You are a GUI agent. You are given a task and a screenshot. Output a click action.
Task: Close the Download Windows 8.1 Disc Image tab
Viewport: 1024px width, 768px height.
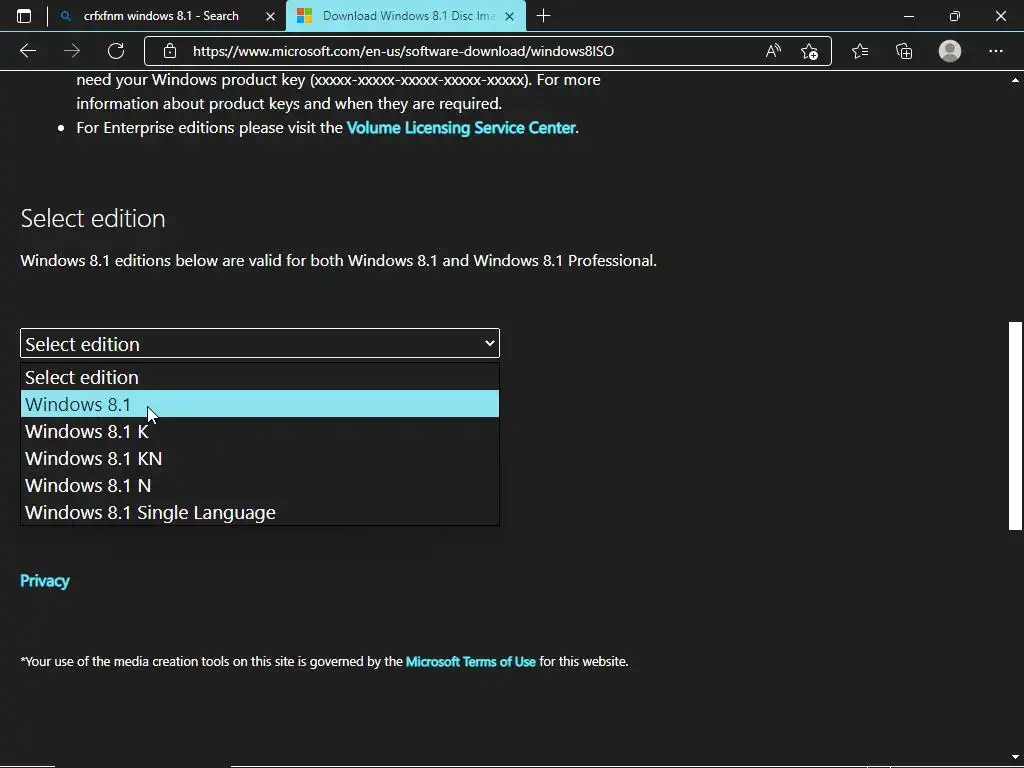coord(510,16)
